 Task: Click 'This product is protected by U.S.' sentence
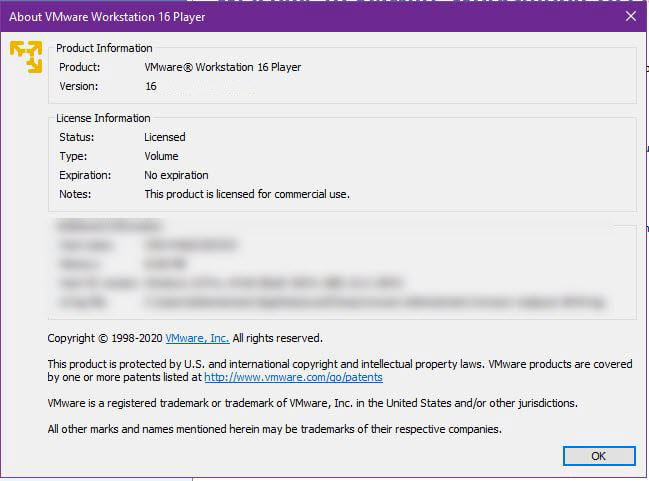coord(340,370)
